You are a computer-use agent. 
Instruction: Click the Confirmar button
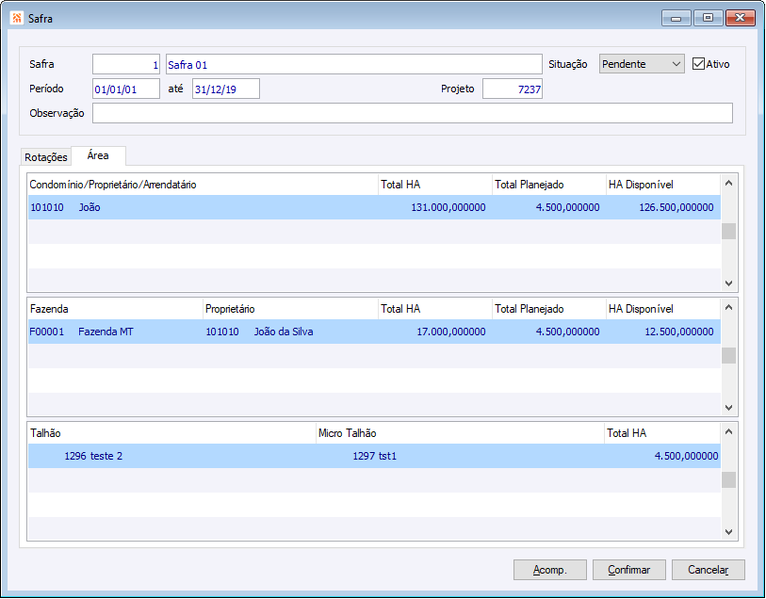629,570
